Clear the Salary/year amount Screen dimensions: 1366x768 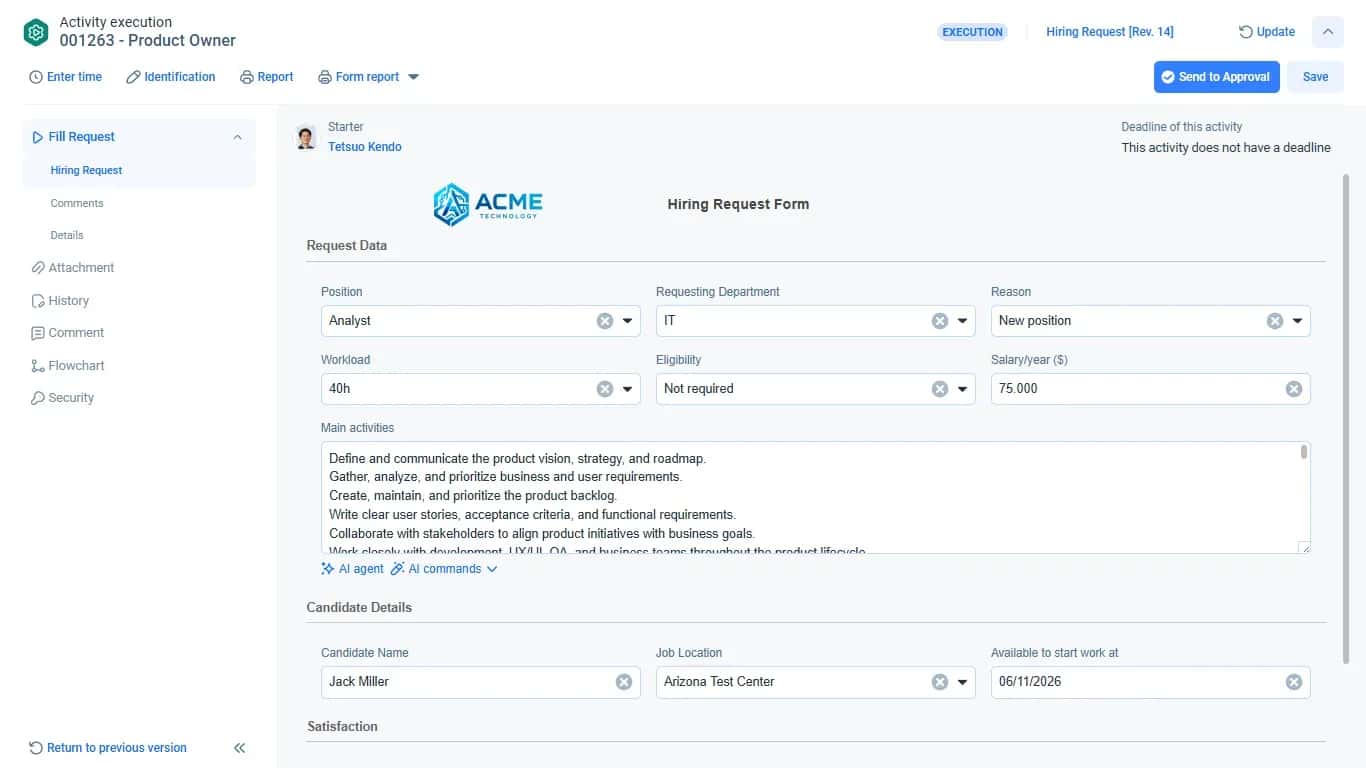click(1294, 389)
